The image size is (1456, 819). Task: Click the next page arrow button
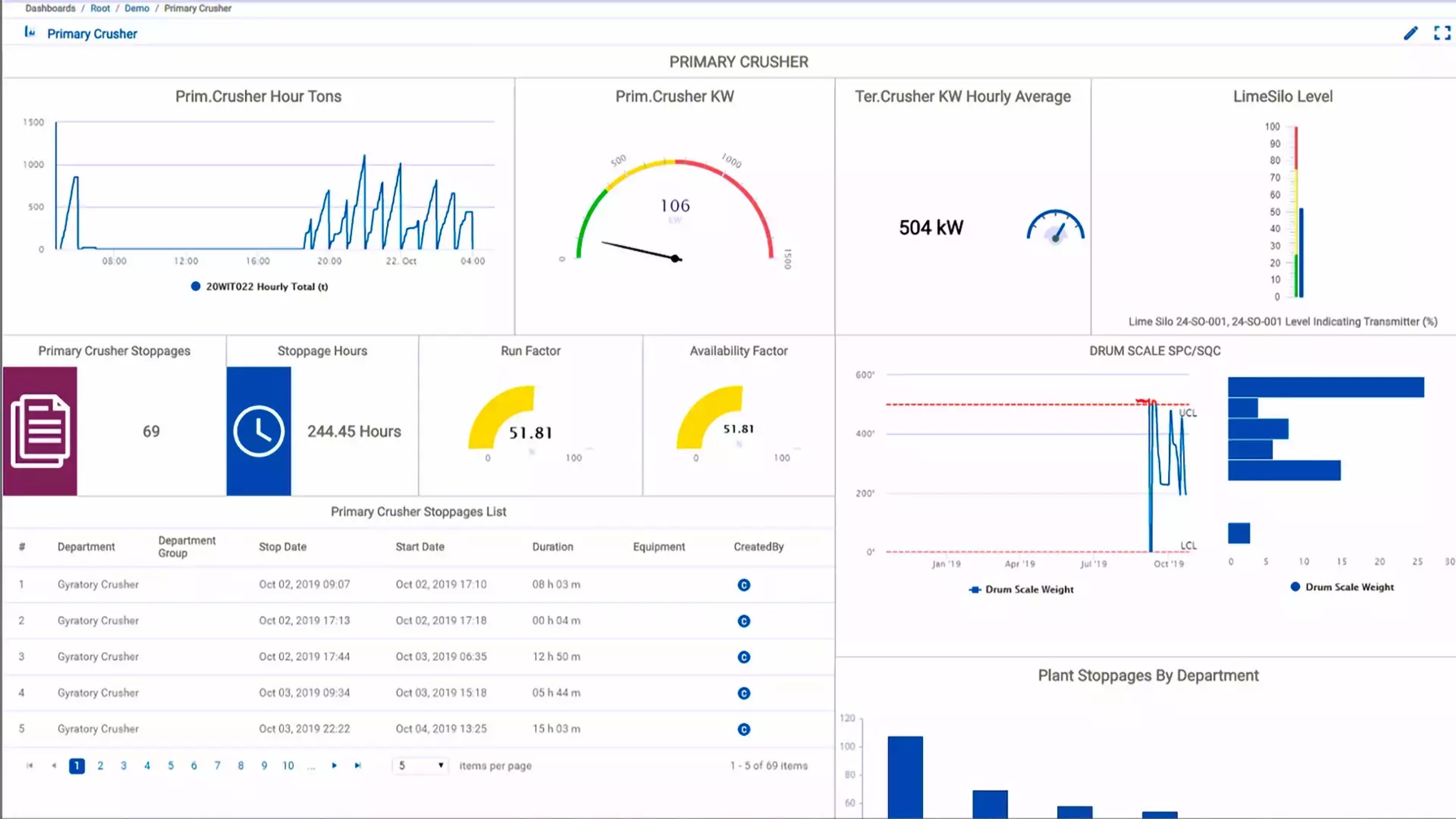click(x=335, y=765)
